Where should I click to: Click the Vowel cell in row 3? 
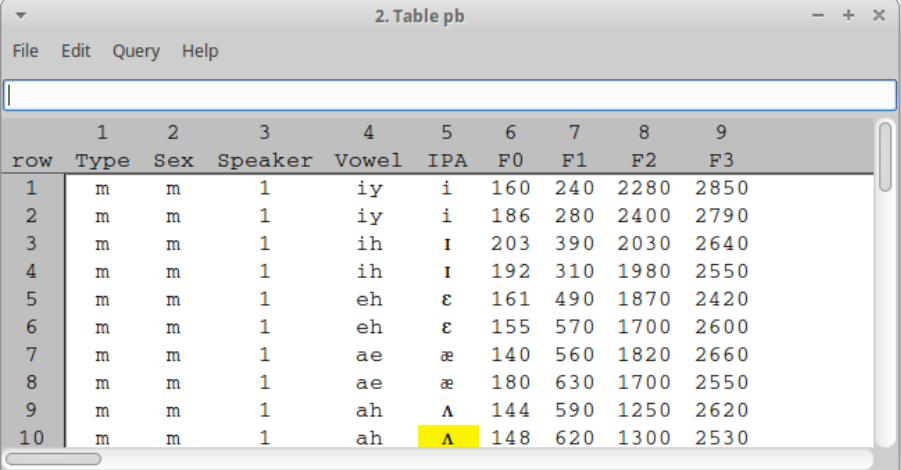[x=369, y=244]
